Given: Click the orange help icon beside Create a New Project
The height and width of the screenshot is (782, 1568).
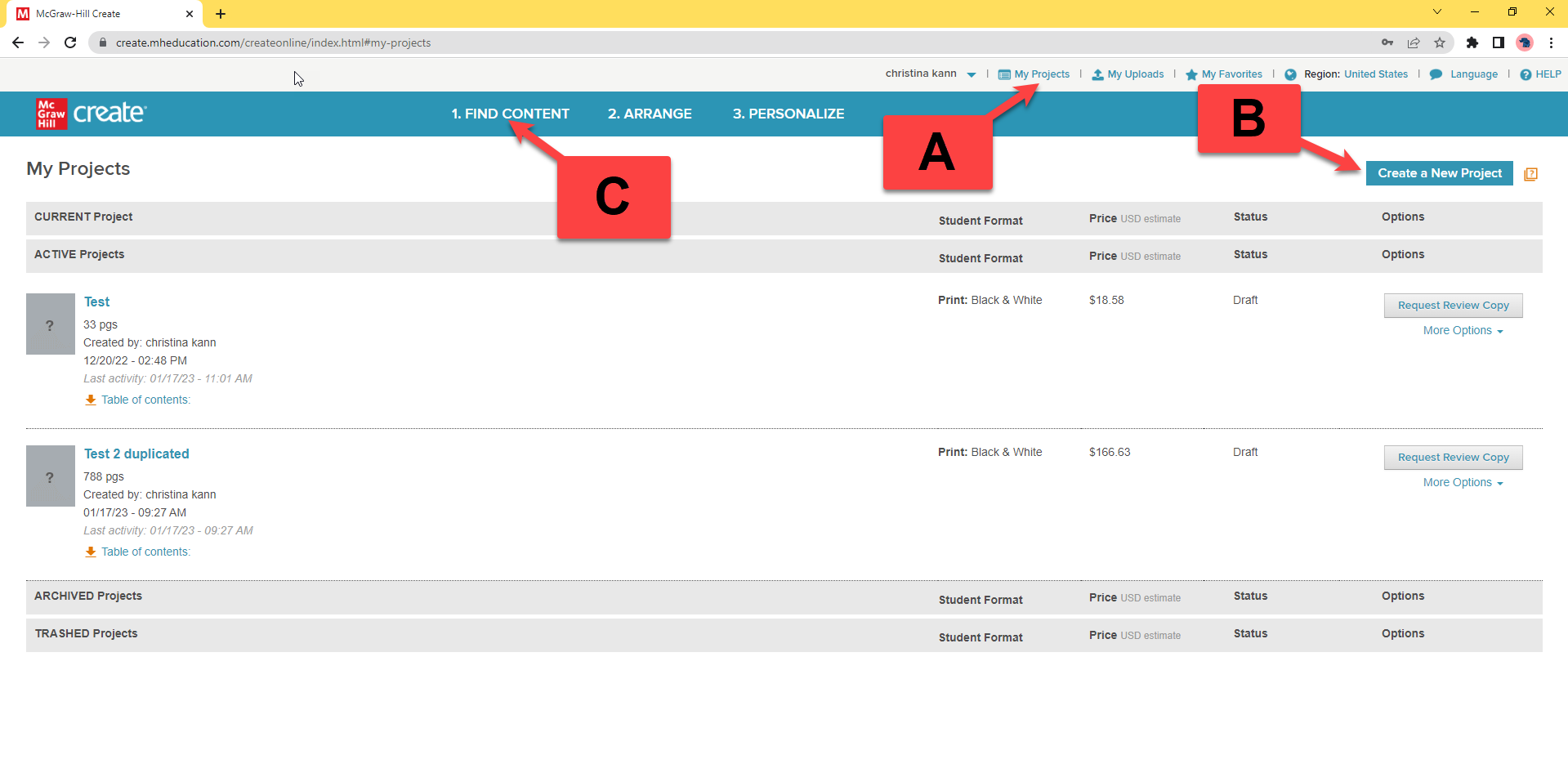Looking at the screenshot, I should pos(1530,174).
